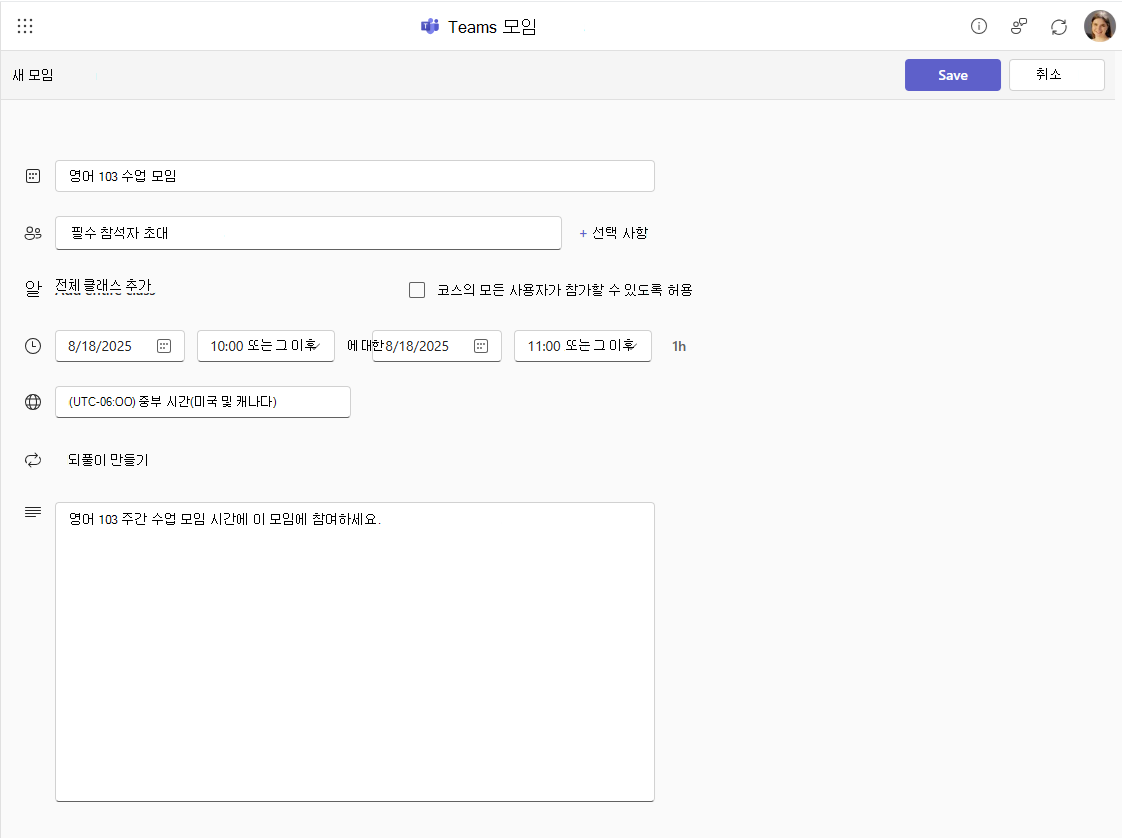Check 코스의 모든 사용자가 참가할 수 있도록 허용 checkbox

[x=416, y=290]
